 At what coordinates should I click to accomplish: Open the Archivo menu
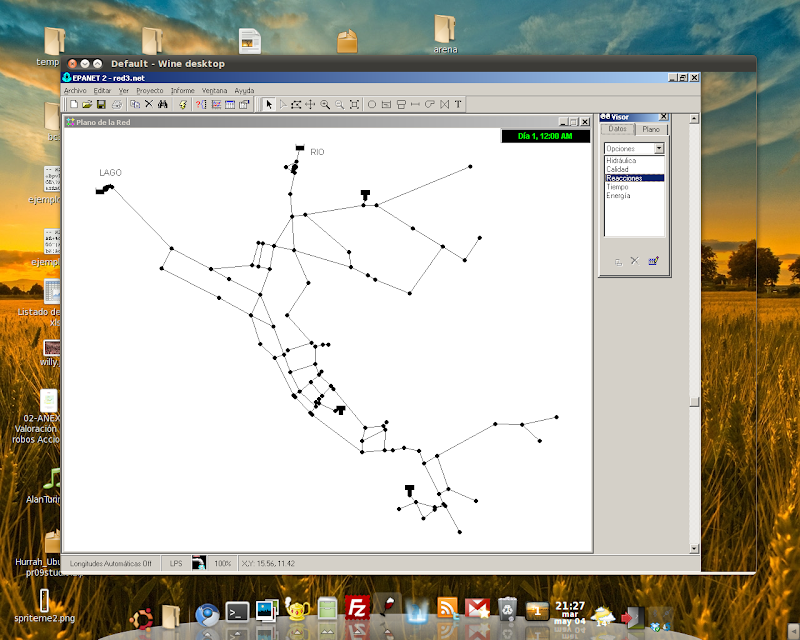tap(75, 90)
